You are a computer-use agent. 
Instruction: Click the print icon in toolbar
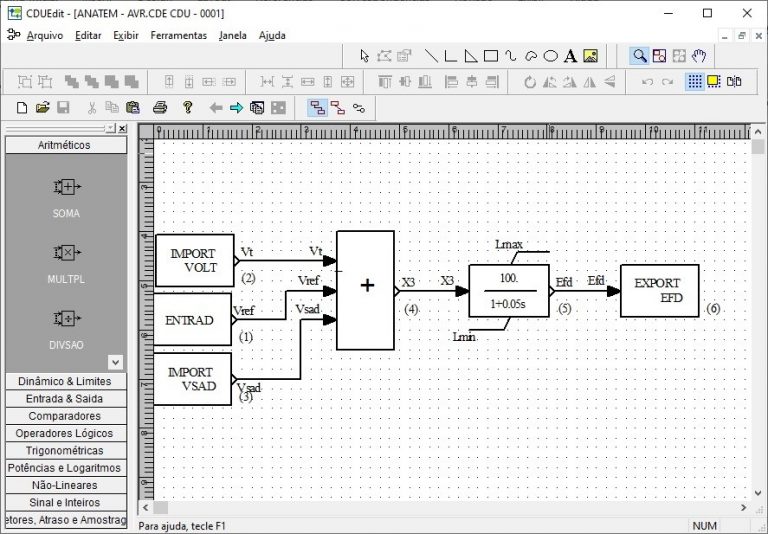click(159, 107)
